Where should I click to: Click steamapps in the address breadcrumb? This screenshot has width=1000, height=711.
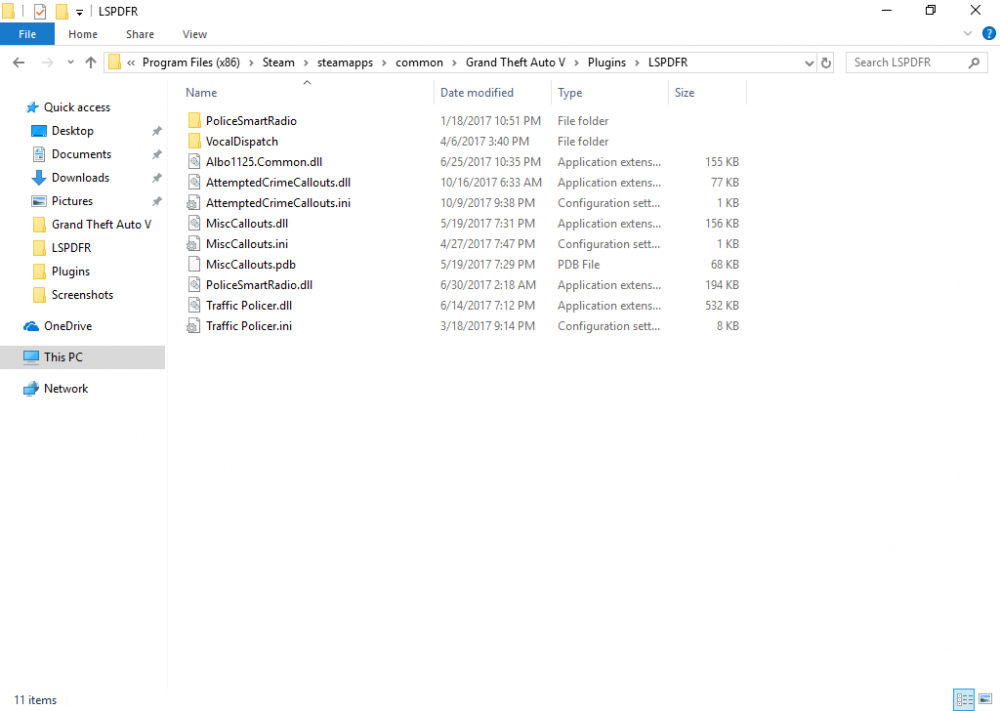click(345, 62)
